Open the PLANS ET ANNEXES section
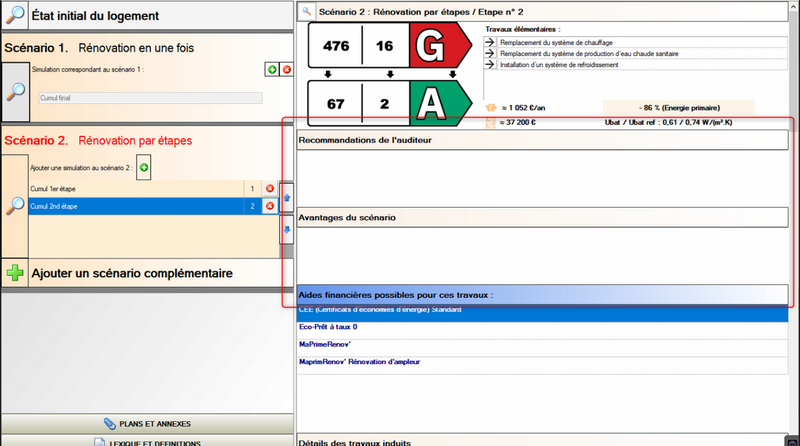 tap(147, 423)
